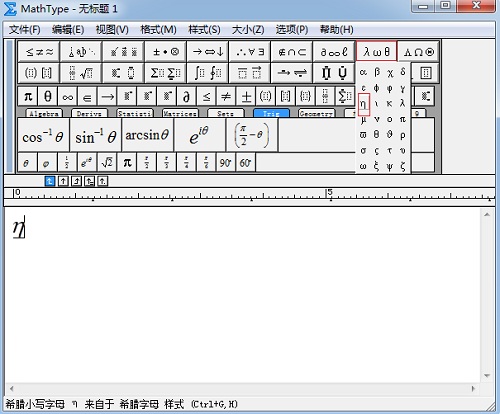Screen dimensions: 500x414
Task: Switch to the Geometry tab
Action: [316, 113]
